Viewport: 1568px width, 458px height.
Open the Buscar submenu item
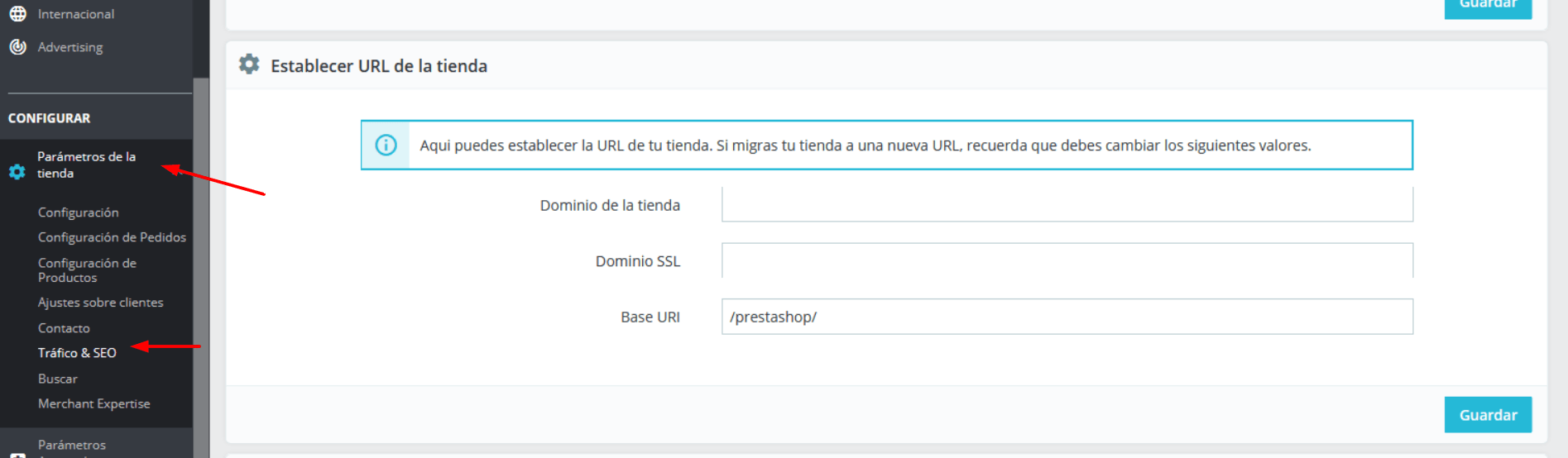[x=58, y=379]
